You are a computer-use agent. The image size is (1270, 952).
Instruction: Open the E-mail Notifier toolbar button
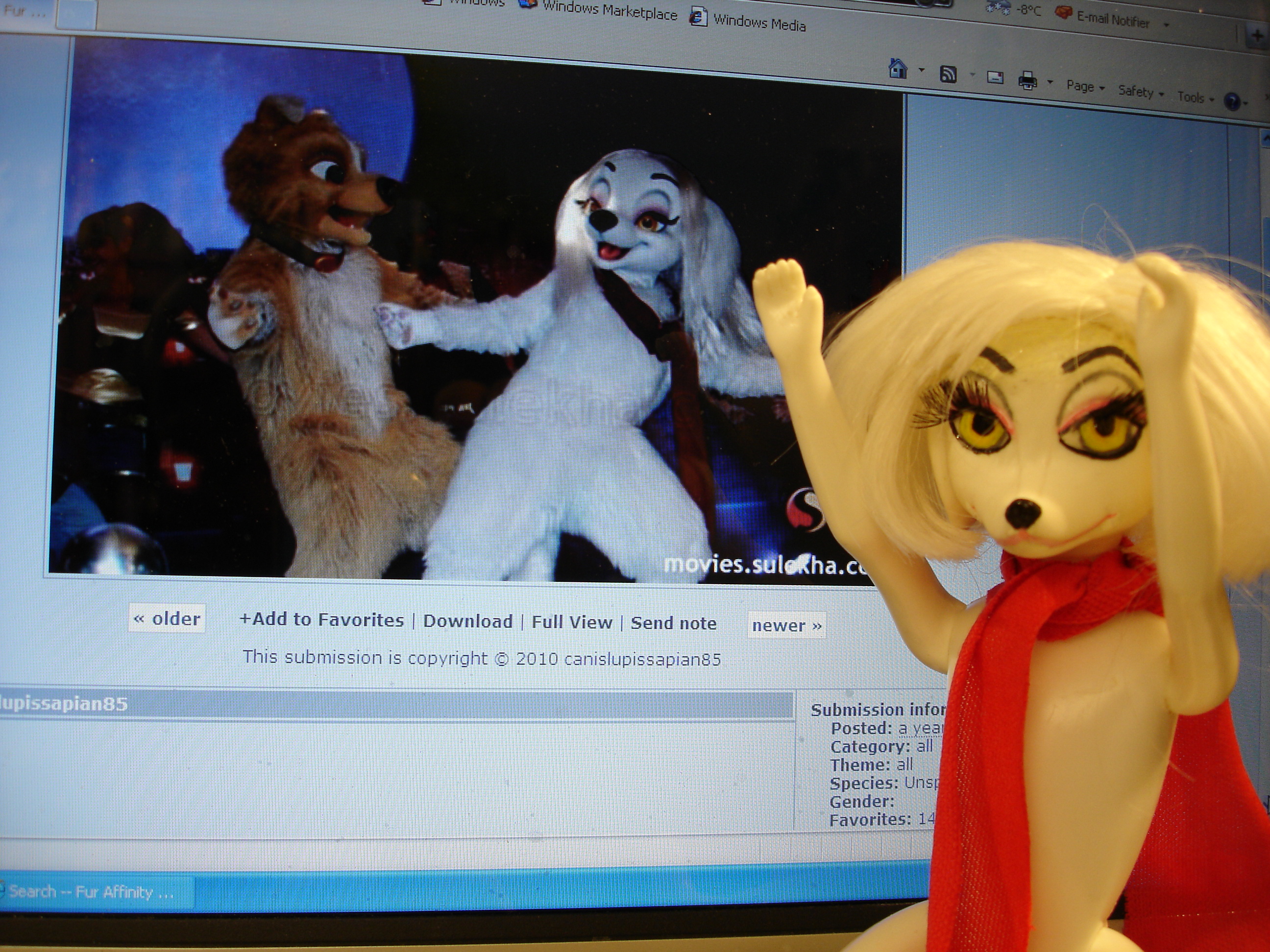click(x=1102, y=17)
